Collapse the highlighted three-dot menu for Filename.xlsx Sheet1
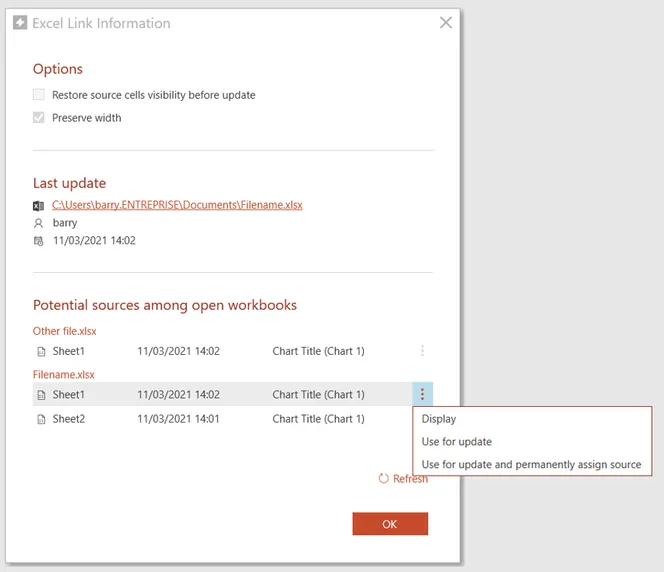This screenshot has width=664, height=572. (x=422, y=394)
